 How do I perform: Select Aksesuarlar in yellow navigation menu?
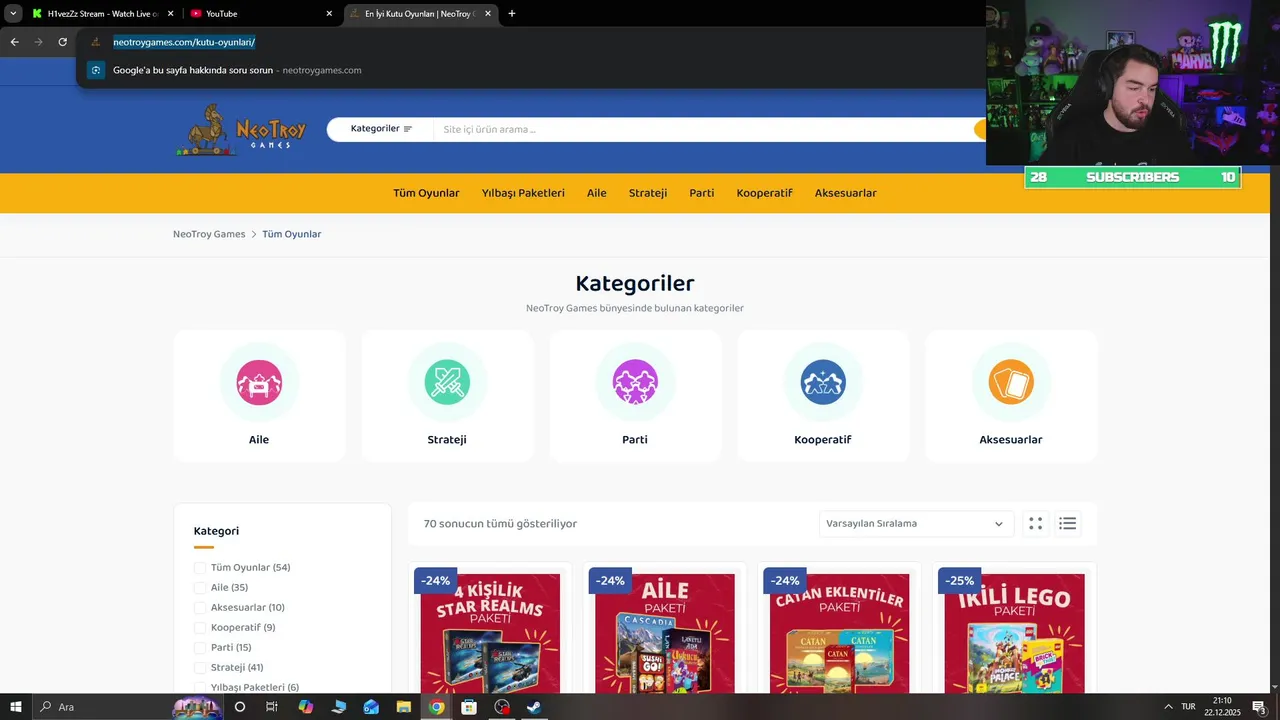coord(846,193)
